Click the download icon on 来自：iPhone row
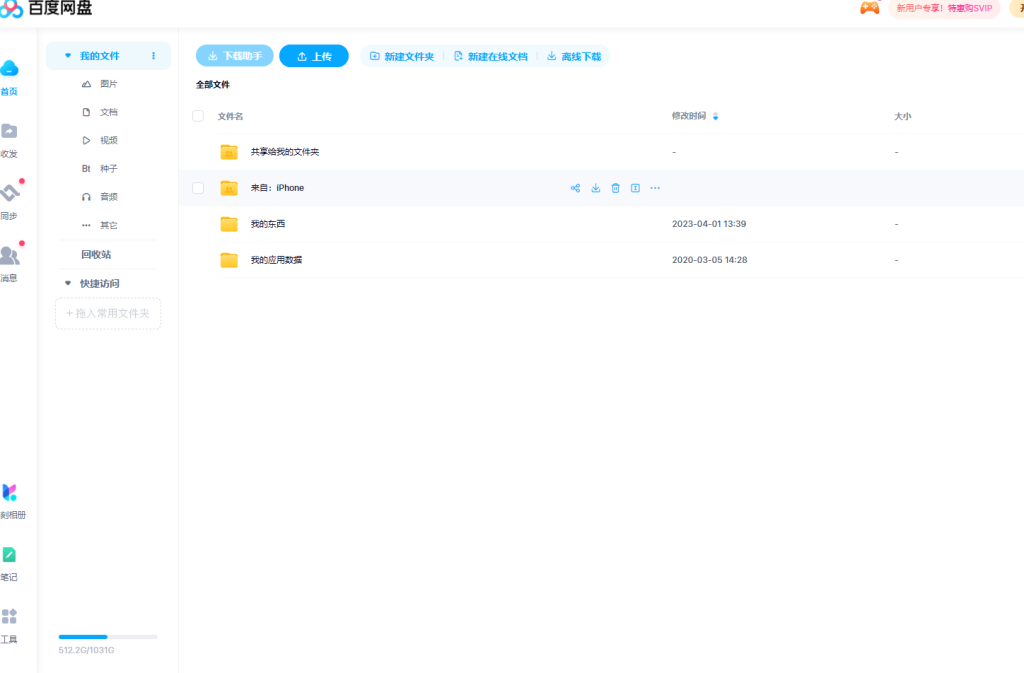 pos(596,188)
